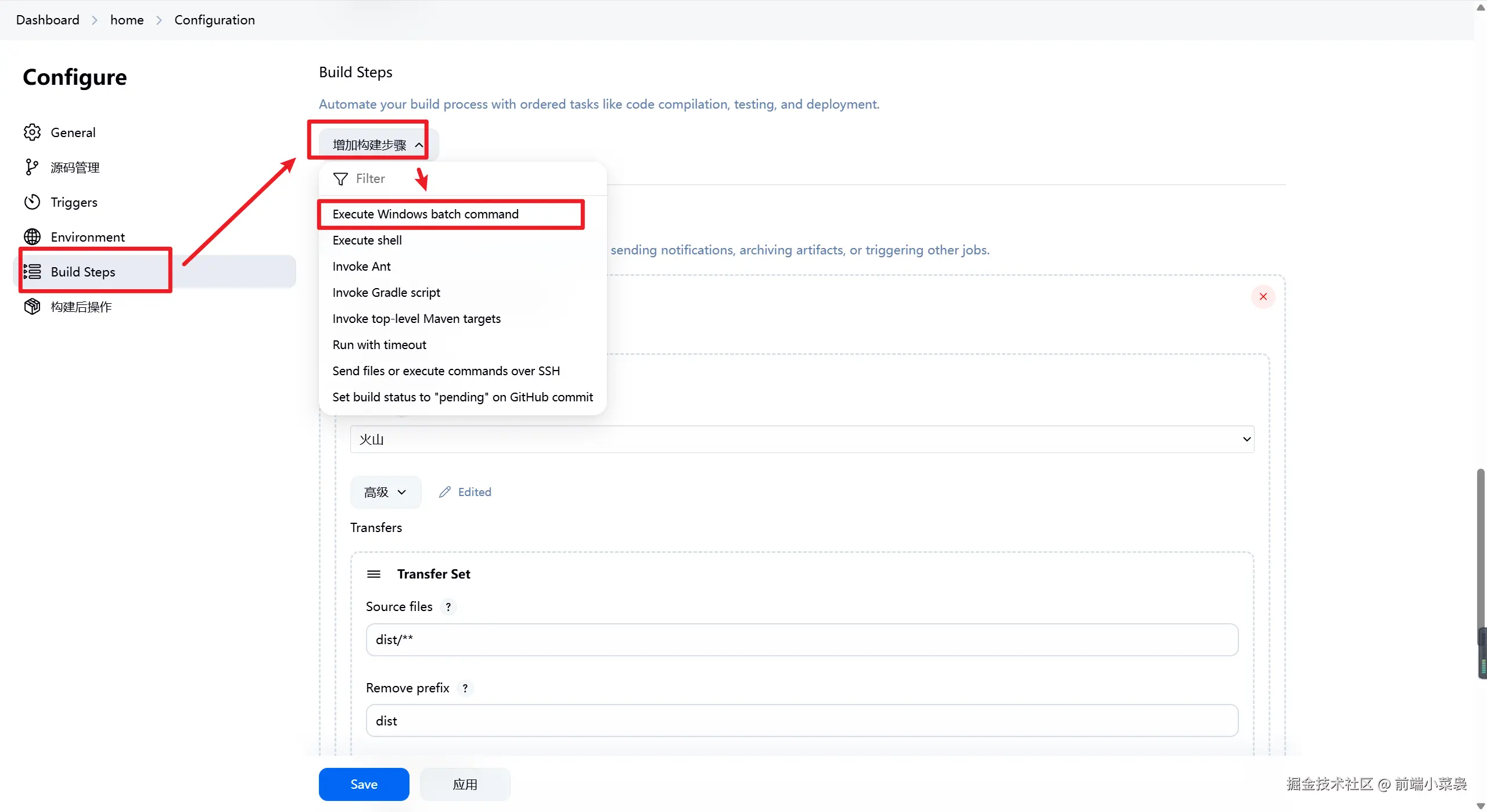Viewport: 1487px width, 812px height.
Task: Expand the 高级 advanced options
Action: (385, 493)
